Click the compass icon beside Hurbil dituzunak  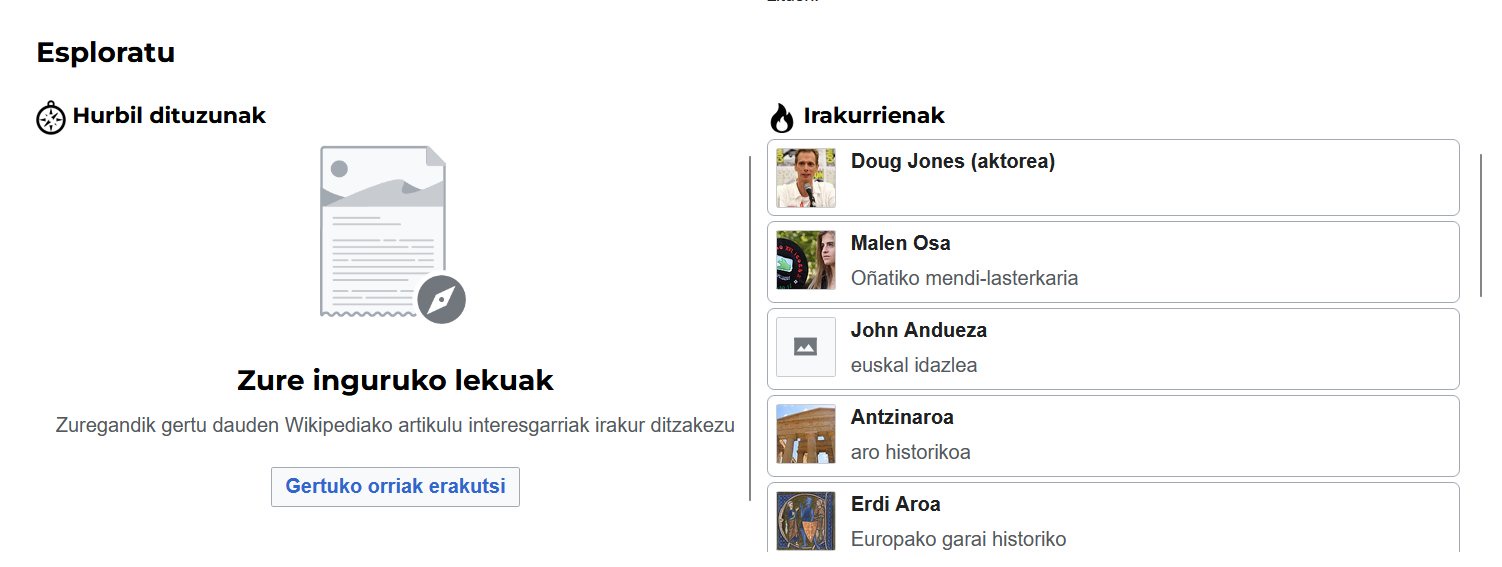pyautogui.click(x=51, y=118)
